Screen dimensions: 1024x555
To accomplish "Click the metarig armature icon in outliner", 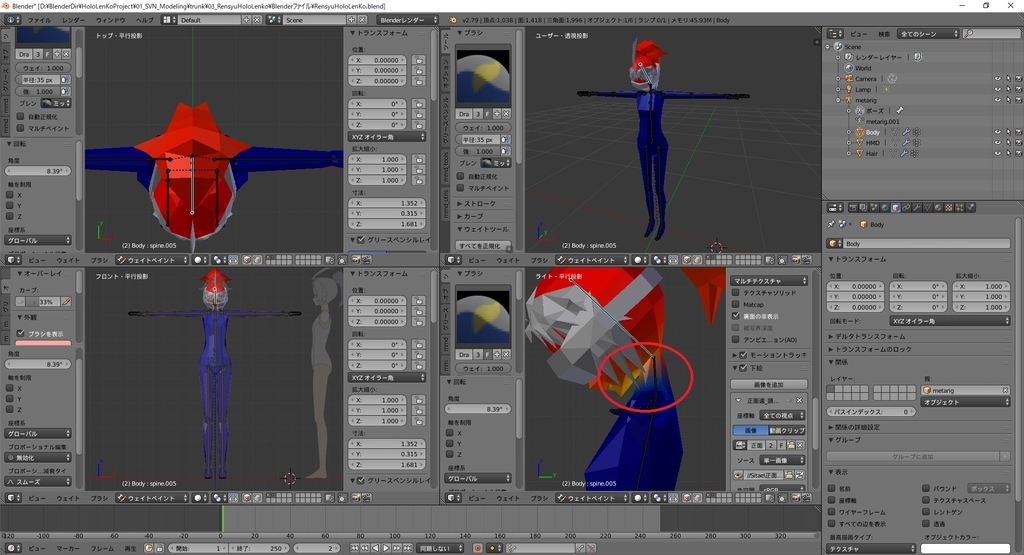I will [849, 100].
